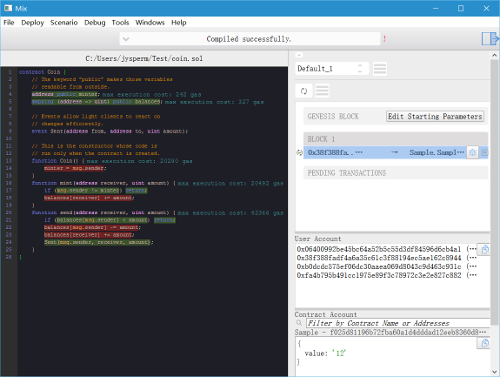Select account starting with 0xfa4b795b491cc1975
Viewport: 500px width, 377px height.
(387, 275)
